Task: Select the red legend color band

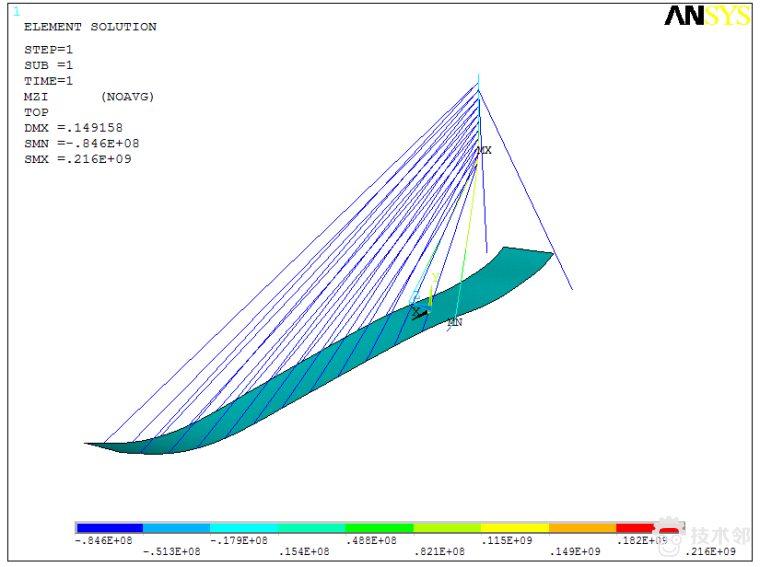Action: click(635, 527)
